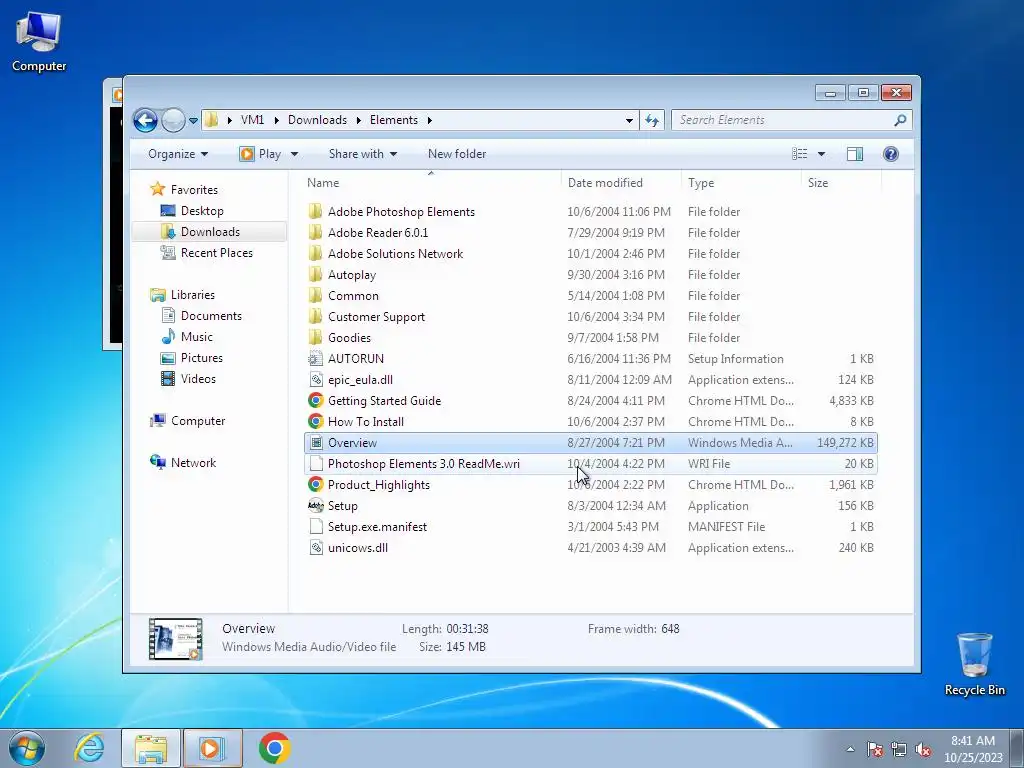Select the Adobe Solutions Network folder icon
Image resolution: width=1024 pixels, height=768 pixels.
315,253
